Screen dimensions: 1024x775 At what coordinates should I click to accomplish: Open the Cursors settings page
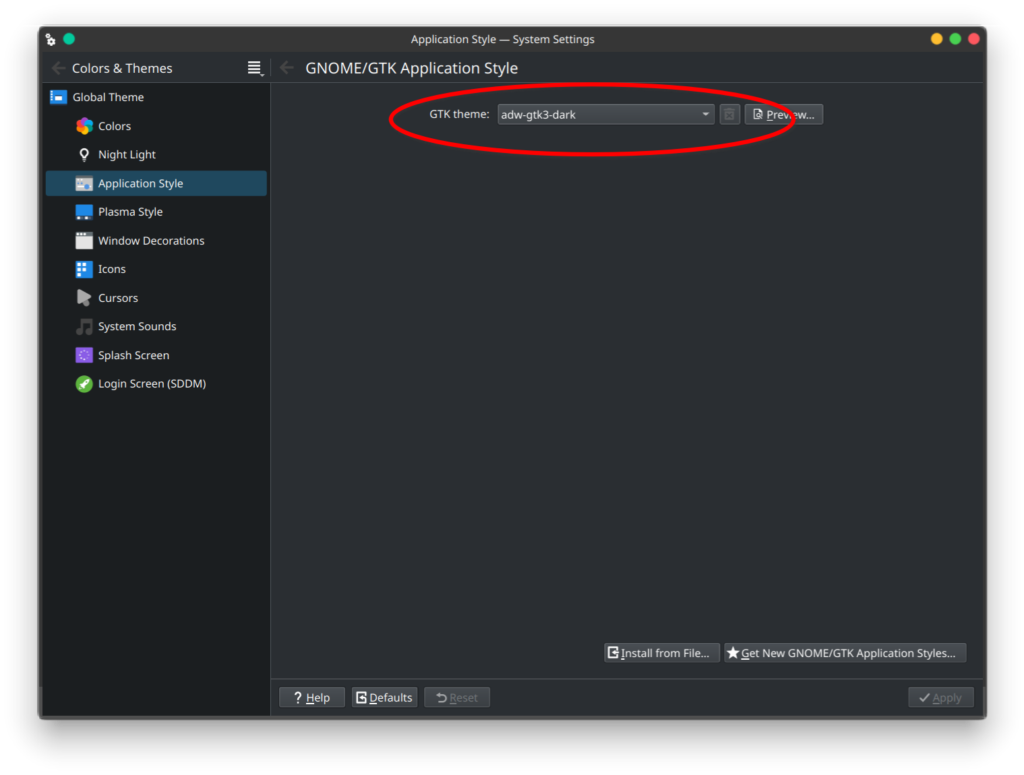coord(117,298)
